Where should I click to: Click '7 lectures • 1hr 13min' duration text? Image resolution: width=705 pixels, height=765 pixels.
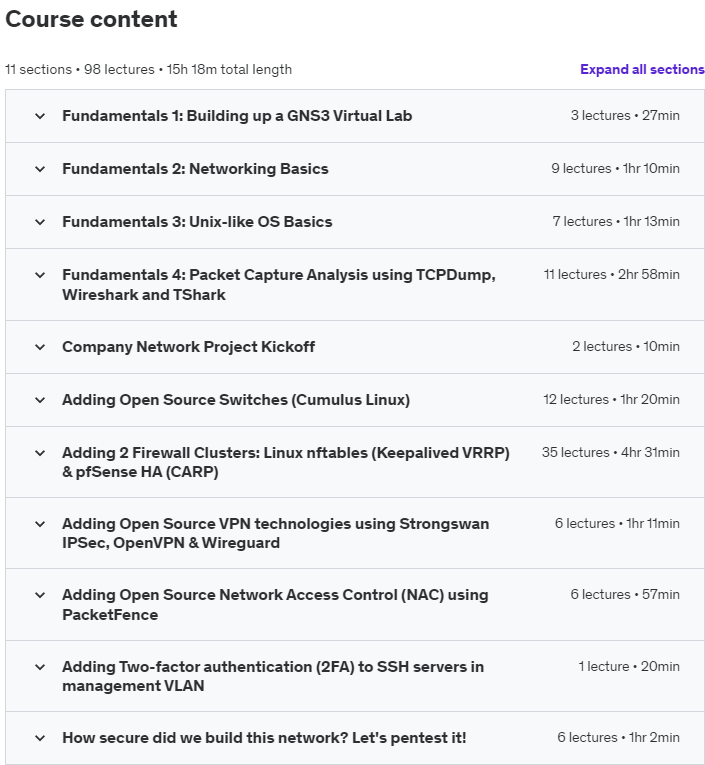616,221
